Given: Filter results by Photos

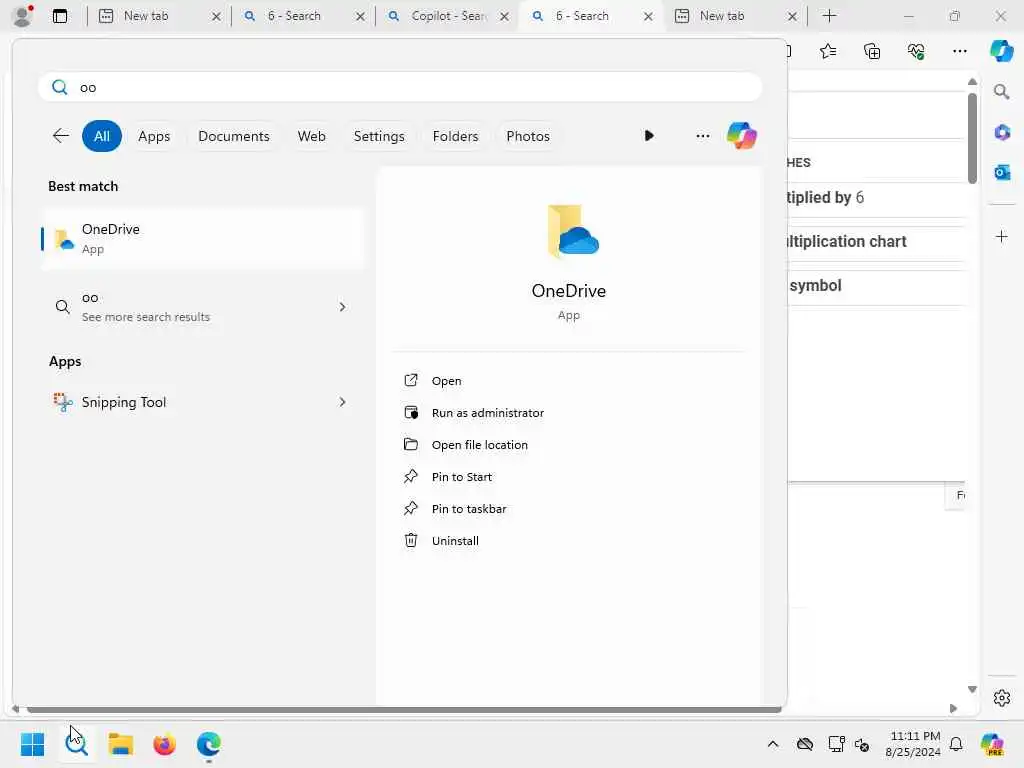Looking at the screenshot, I should point(528,136).
